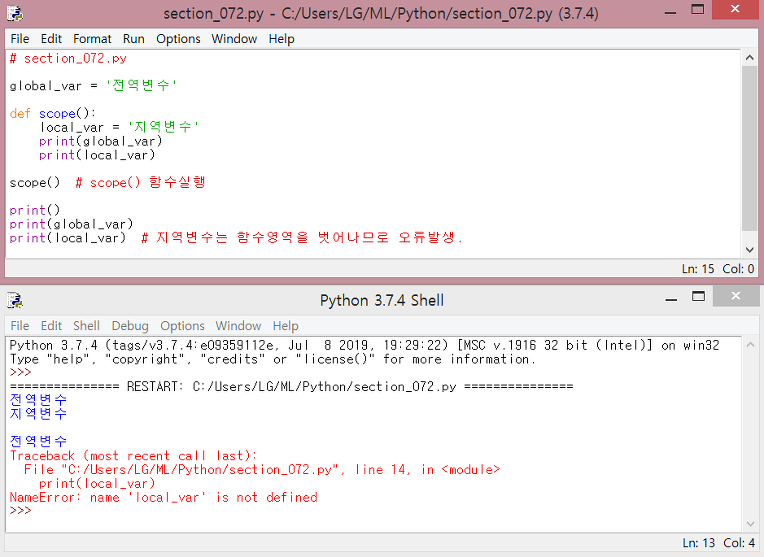Click the 'File ... line 14, in <module>' line
The height and width of the screenshot is (557, 764).
(x=262, y=470)
